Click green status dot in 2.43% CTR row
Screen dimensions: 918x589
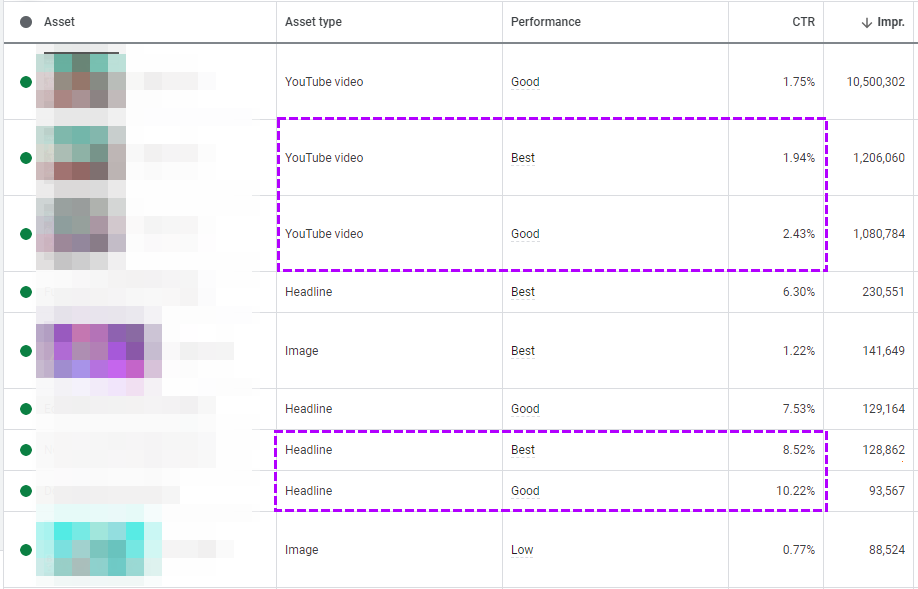pos(26,234)
